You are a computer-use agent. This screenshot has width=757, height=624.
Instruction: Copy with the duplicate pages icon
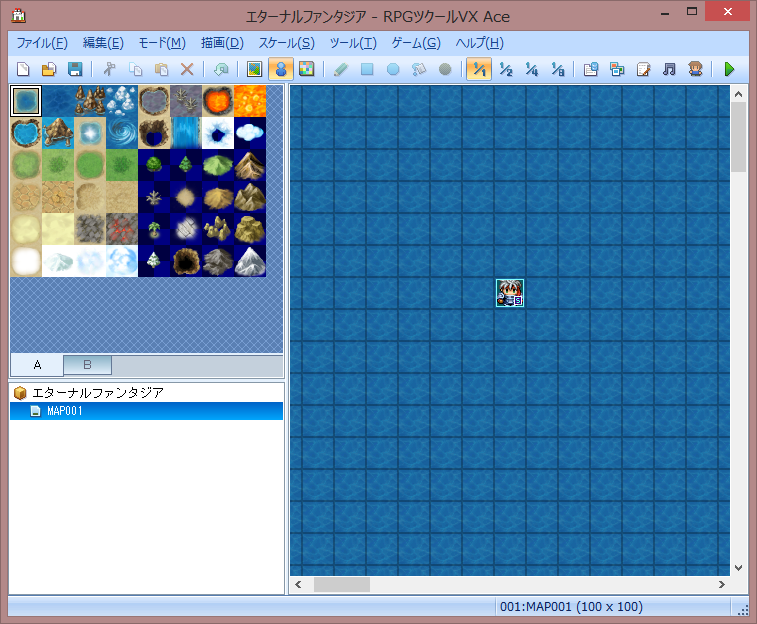click(x=136, y=69)
